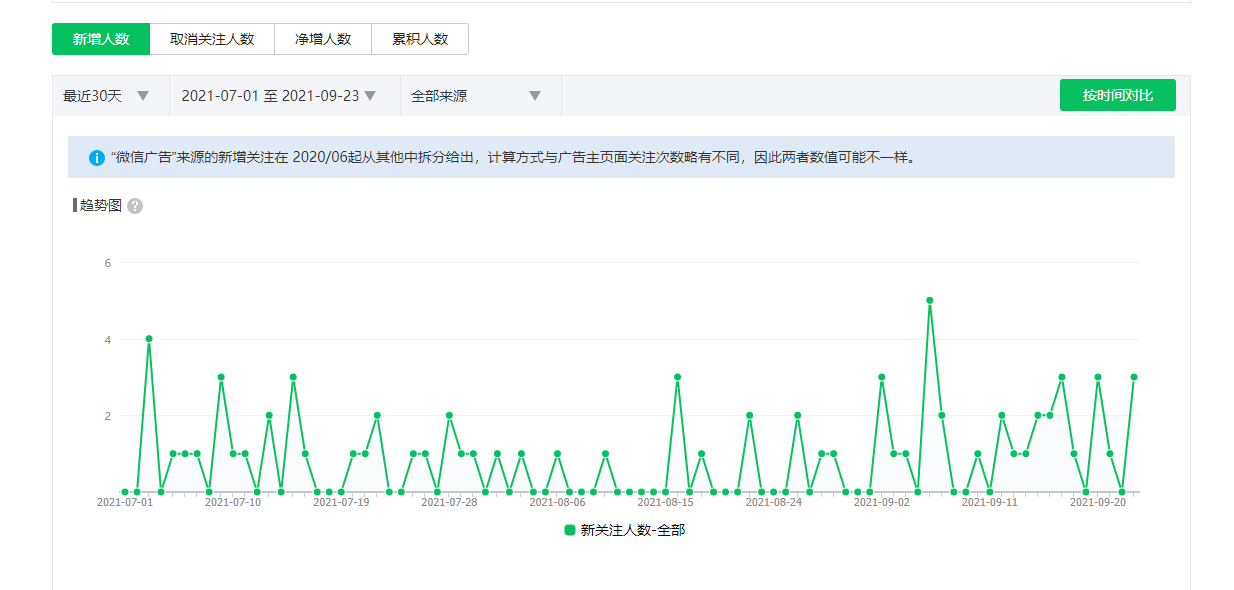Open the 取消关注人数 tab
This screenshot has height=590, width=1234.
pyautogui.click(x=212, y=39)
